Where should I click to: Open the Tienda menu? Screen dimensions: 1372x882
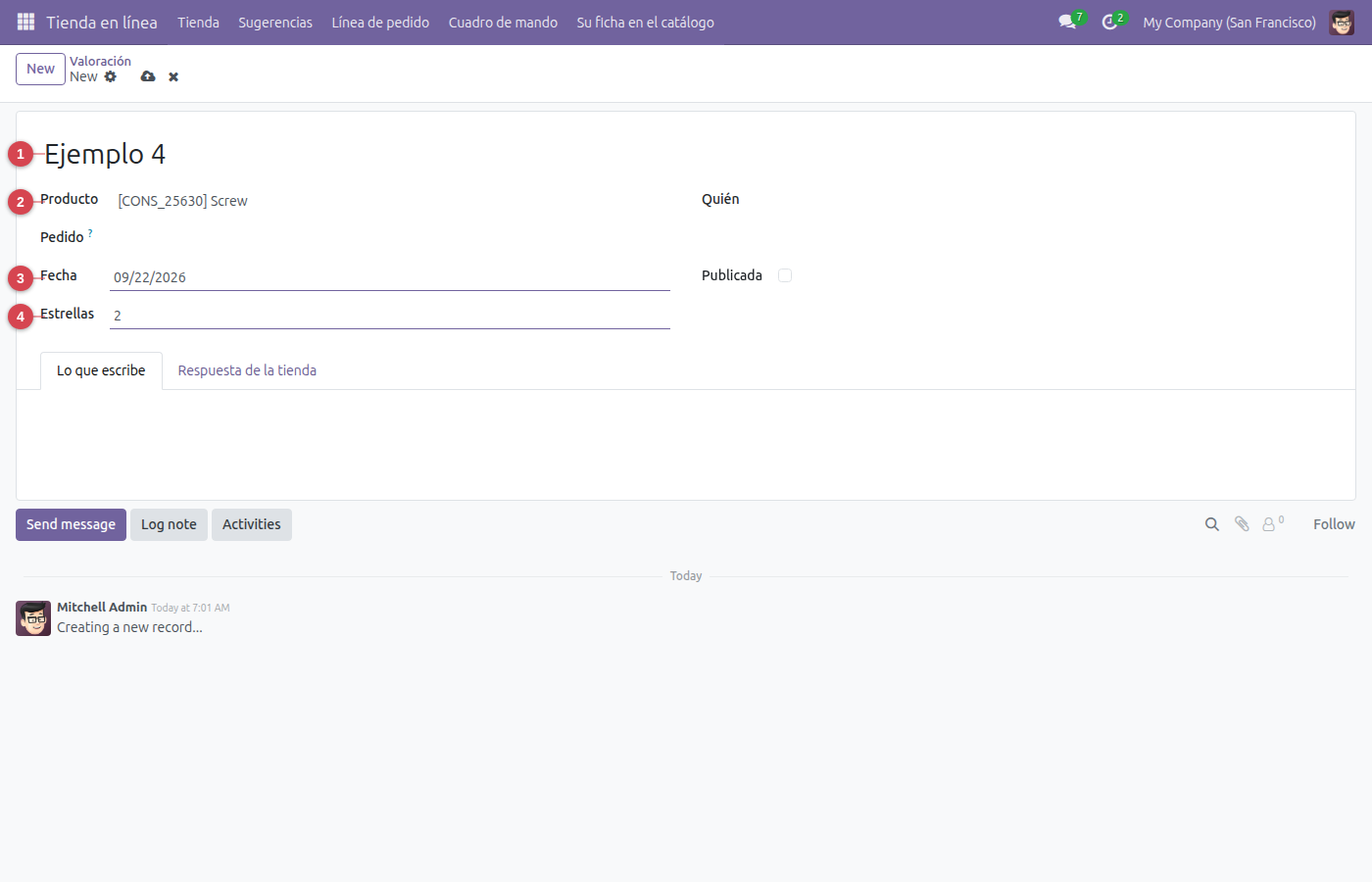[198, 22]
